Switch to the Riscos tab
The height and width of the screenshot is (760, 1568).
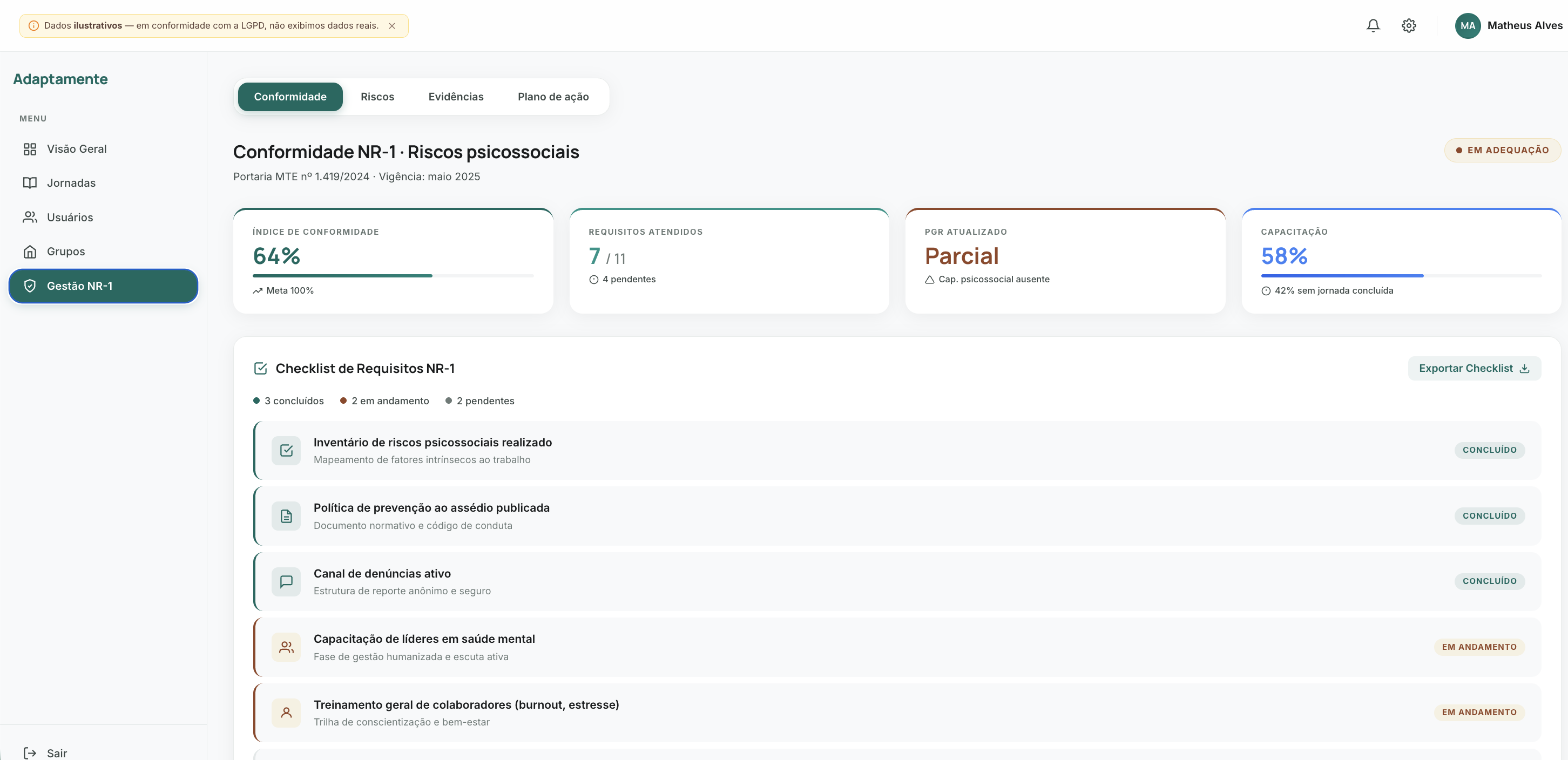pos(377,97)
